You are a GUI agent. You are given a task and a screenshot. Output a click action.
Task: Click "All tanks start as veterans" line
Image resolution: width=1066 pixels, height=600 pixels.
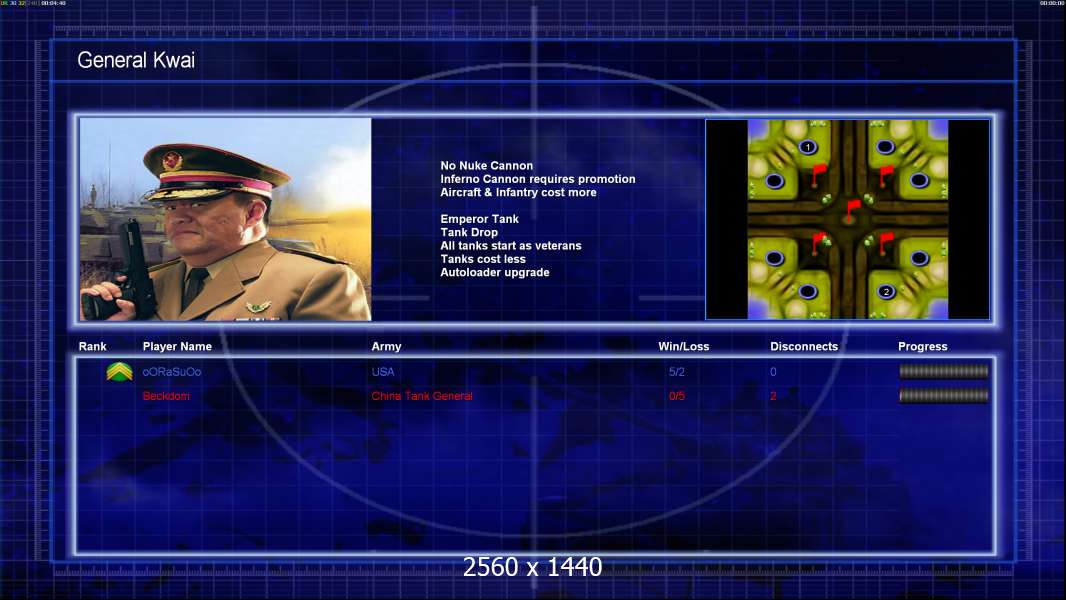point(511,245)
